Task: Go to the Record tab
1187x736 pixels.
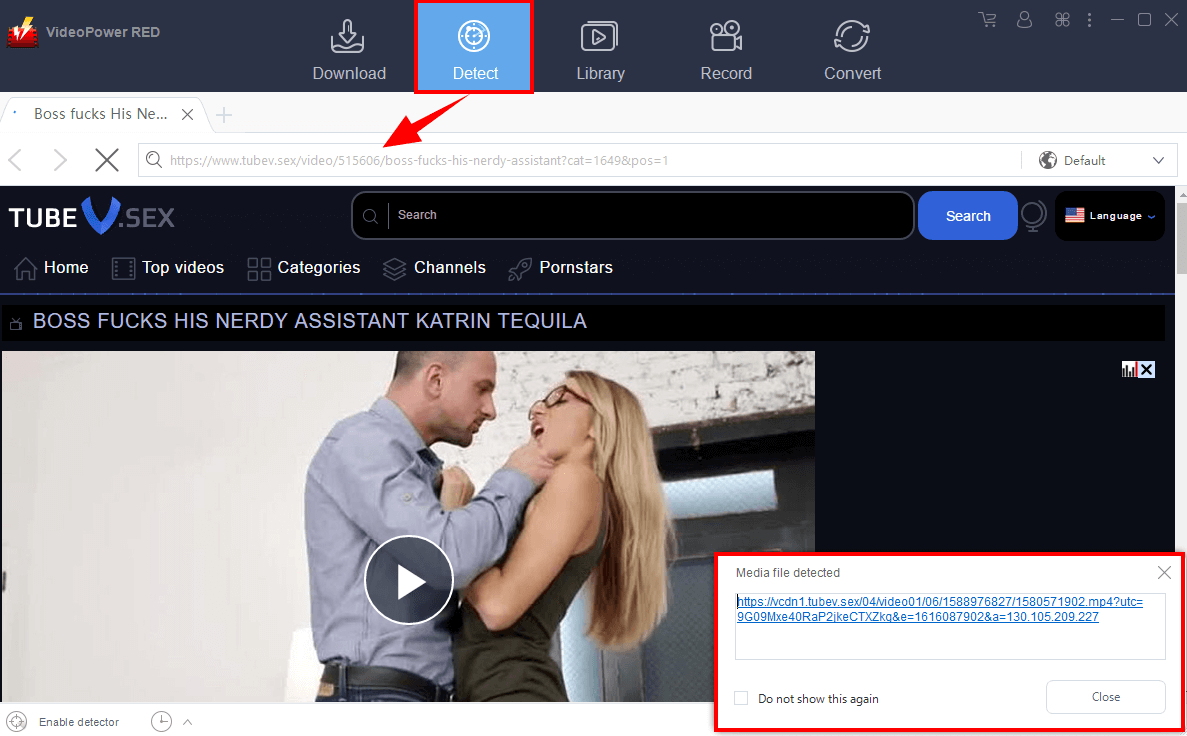Action: pyautogui.click(x=726, y=50)
